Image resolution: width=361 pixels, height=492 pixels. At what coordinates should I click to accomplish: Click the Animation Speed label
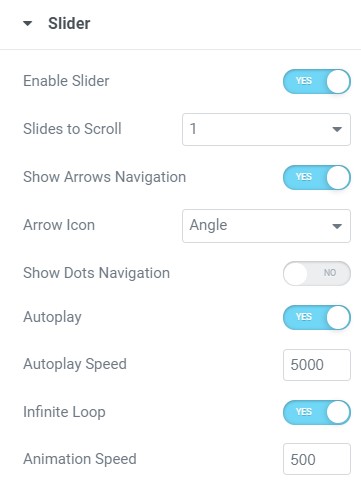pyautogui.click(x=80, y=459)
